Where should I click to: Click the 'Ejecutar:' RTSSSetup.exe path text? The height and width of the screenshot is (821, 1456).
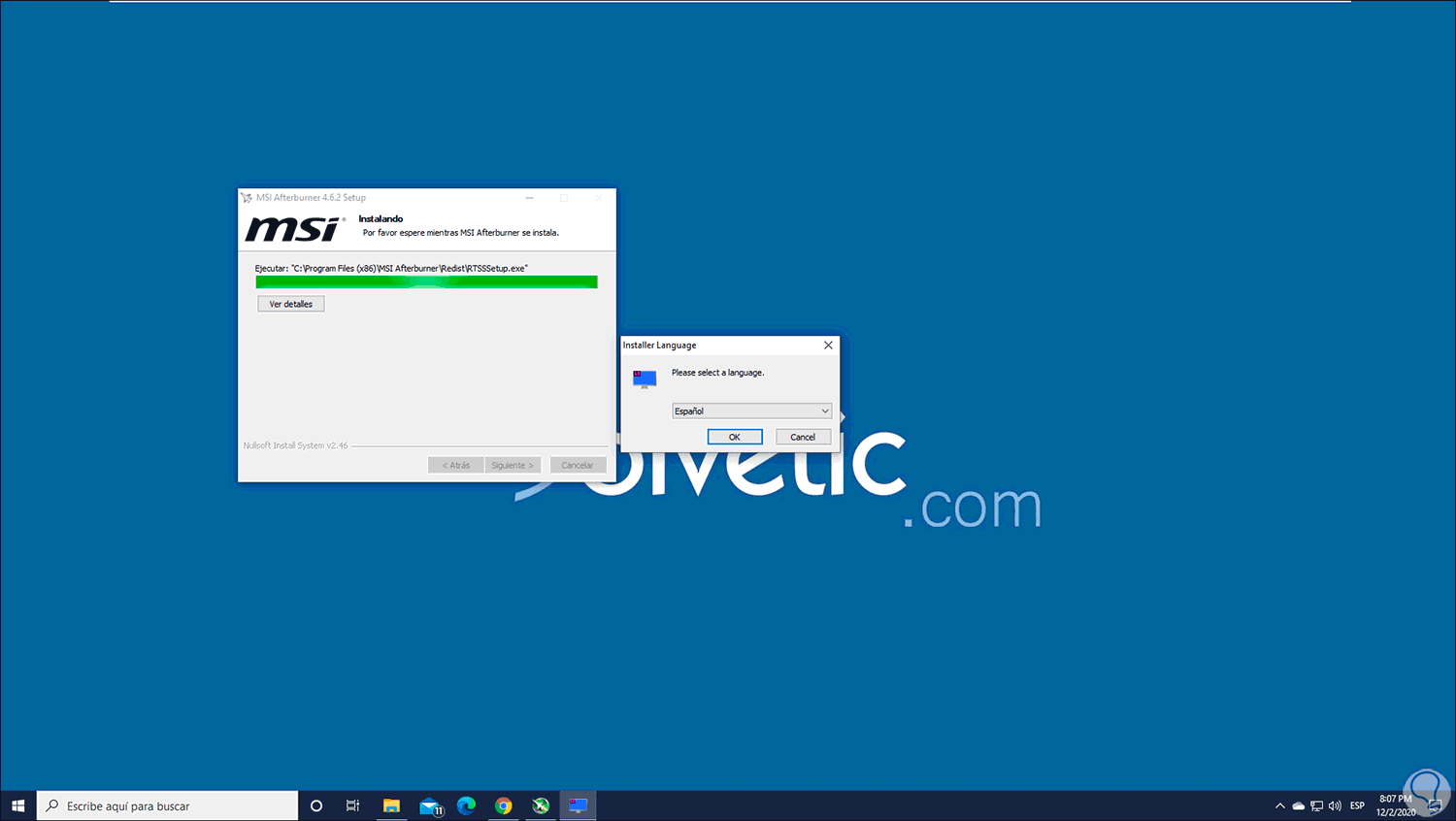[391, 268]
